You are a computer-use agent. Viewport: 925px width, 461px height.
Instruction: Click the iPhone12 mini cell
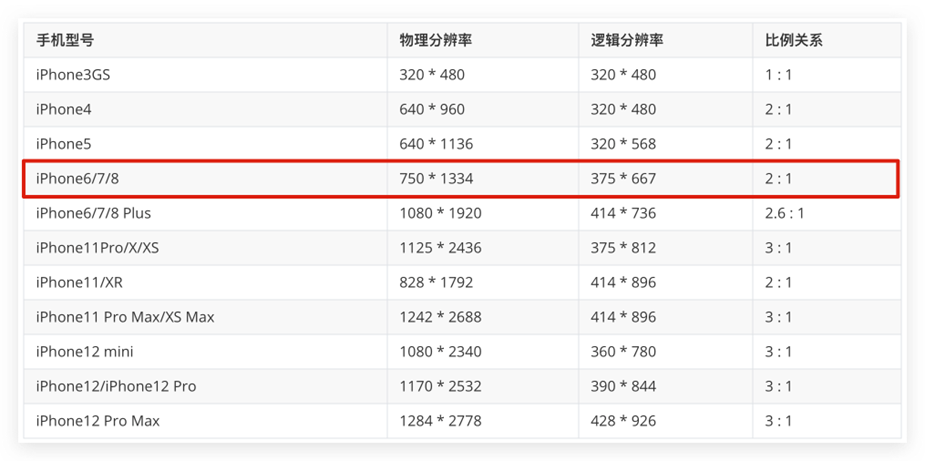coord(85,352)
